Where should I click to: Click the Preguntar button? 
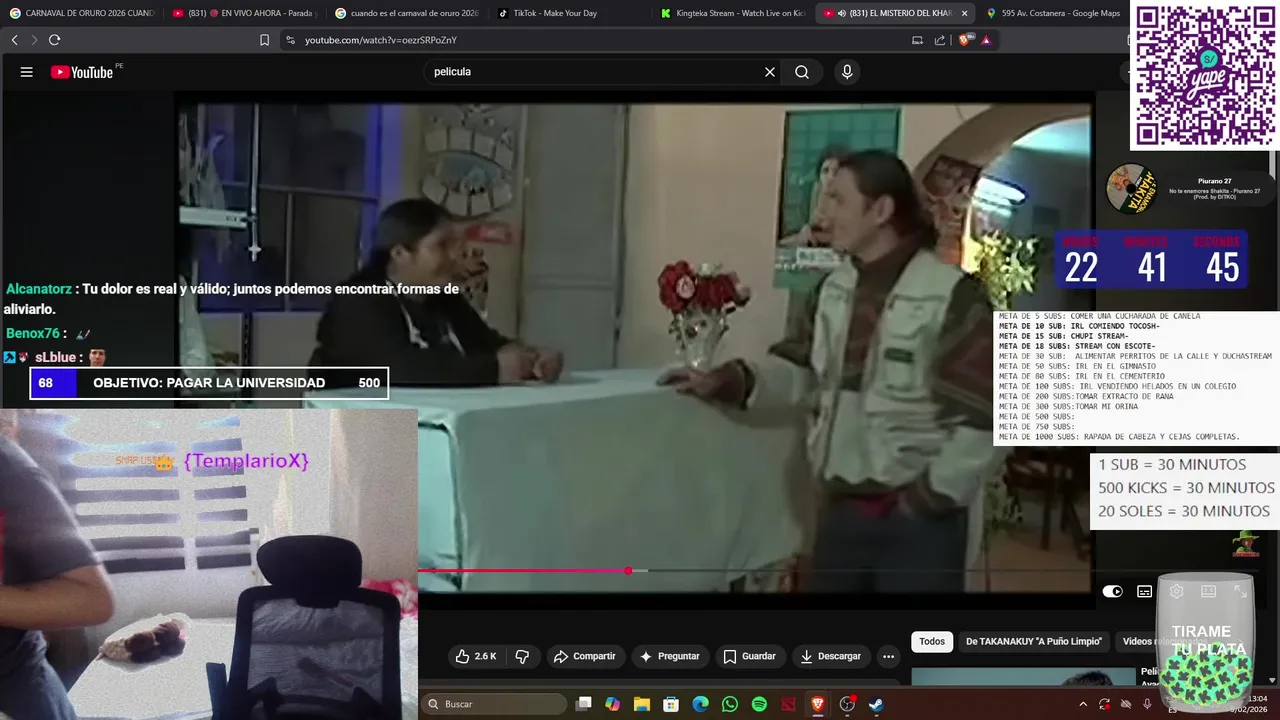point(670,656)
